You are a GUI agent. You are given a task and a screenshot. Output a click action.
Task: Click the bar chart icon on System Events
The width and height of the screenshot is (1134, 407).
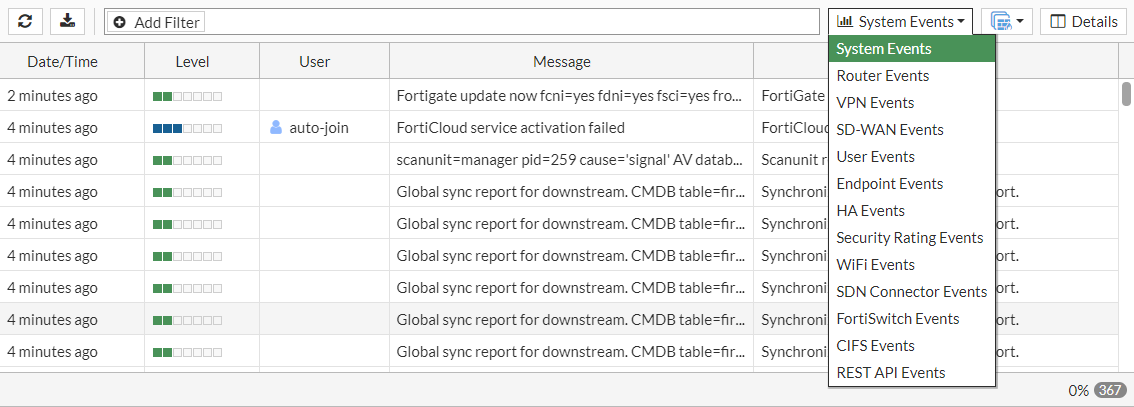(845, 21)
